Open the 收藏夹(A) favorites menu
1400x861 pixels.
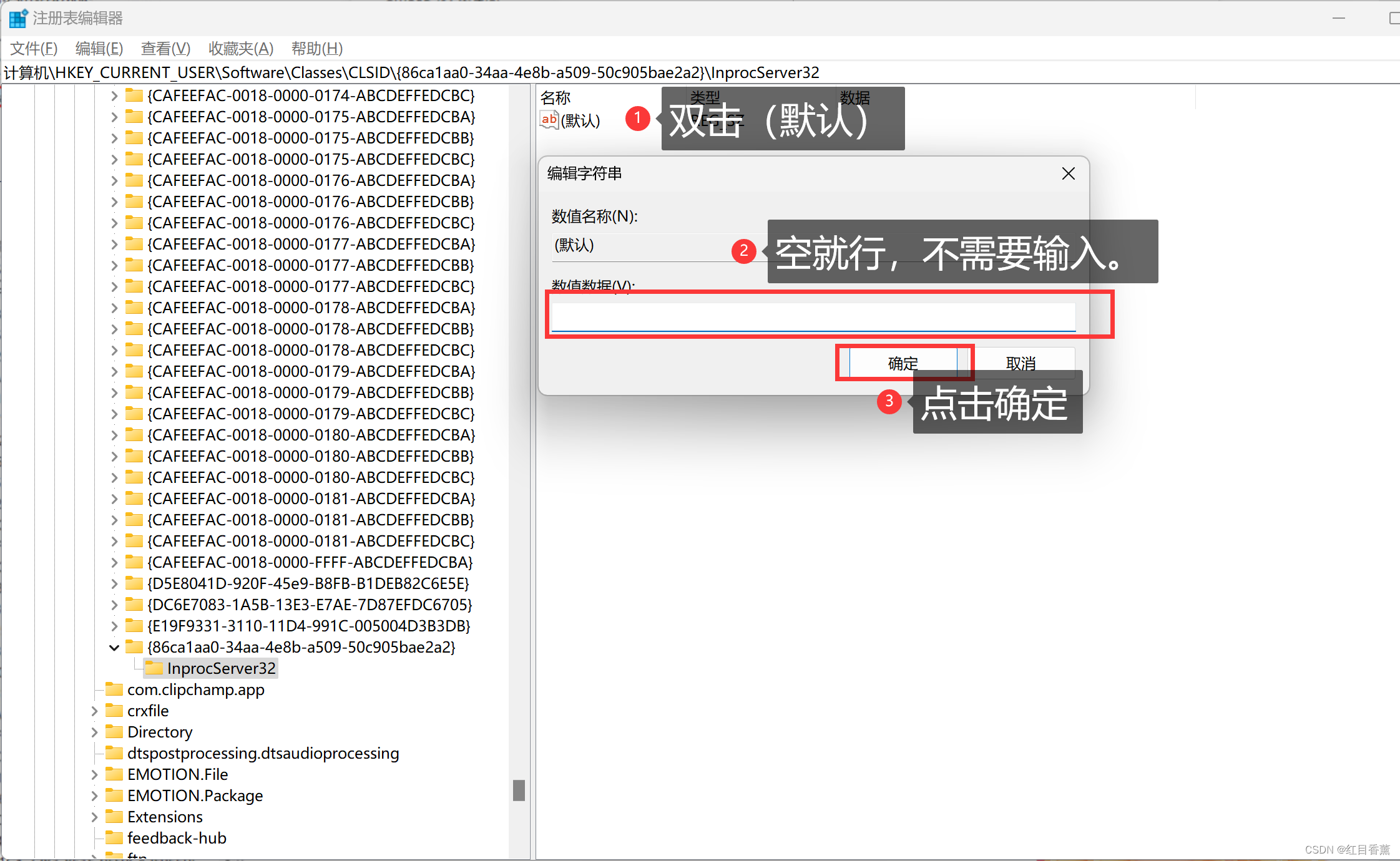pyautogui.click(x=241, y=48)
